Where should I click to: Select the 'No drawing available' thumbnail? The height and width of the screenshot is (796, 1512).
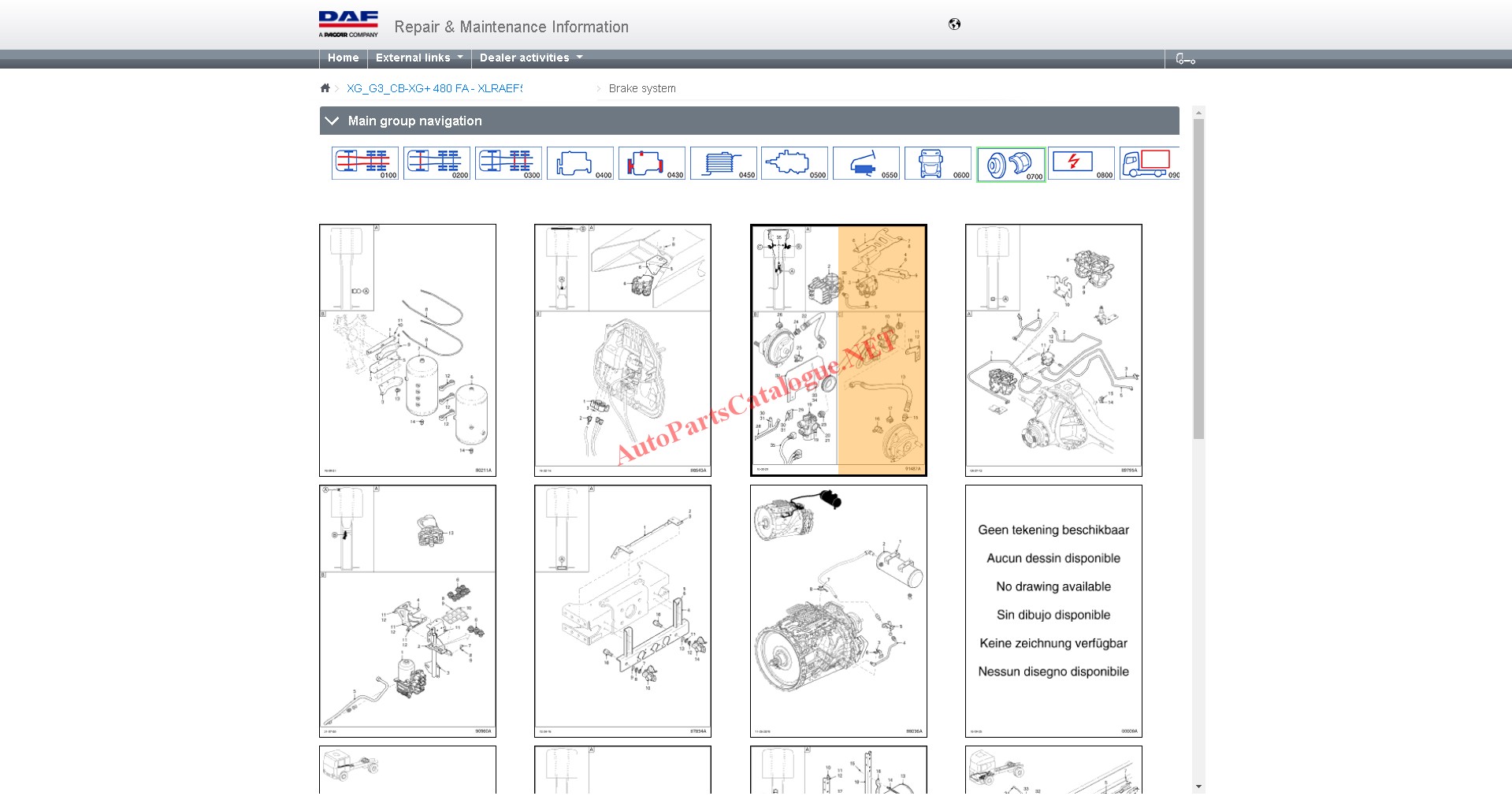click(1053, 611)
